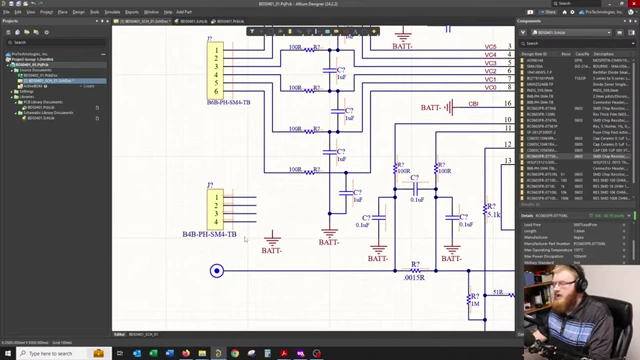The image size is (640, 360).
Task: Select the BQ7791501PWR component row
Action: pos(576,78)
